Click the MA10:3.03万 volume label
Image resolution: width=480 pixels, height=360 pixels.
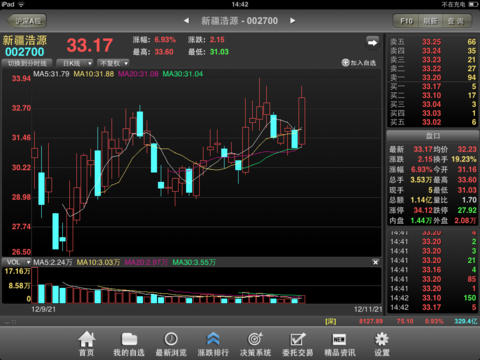tap(98, 262)
